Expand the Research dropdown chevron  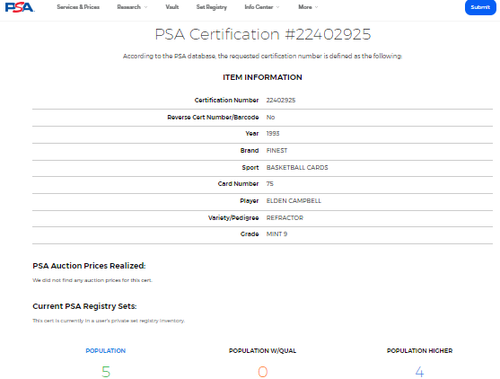coord(146,7)
